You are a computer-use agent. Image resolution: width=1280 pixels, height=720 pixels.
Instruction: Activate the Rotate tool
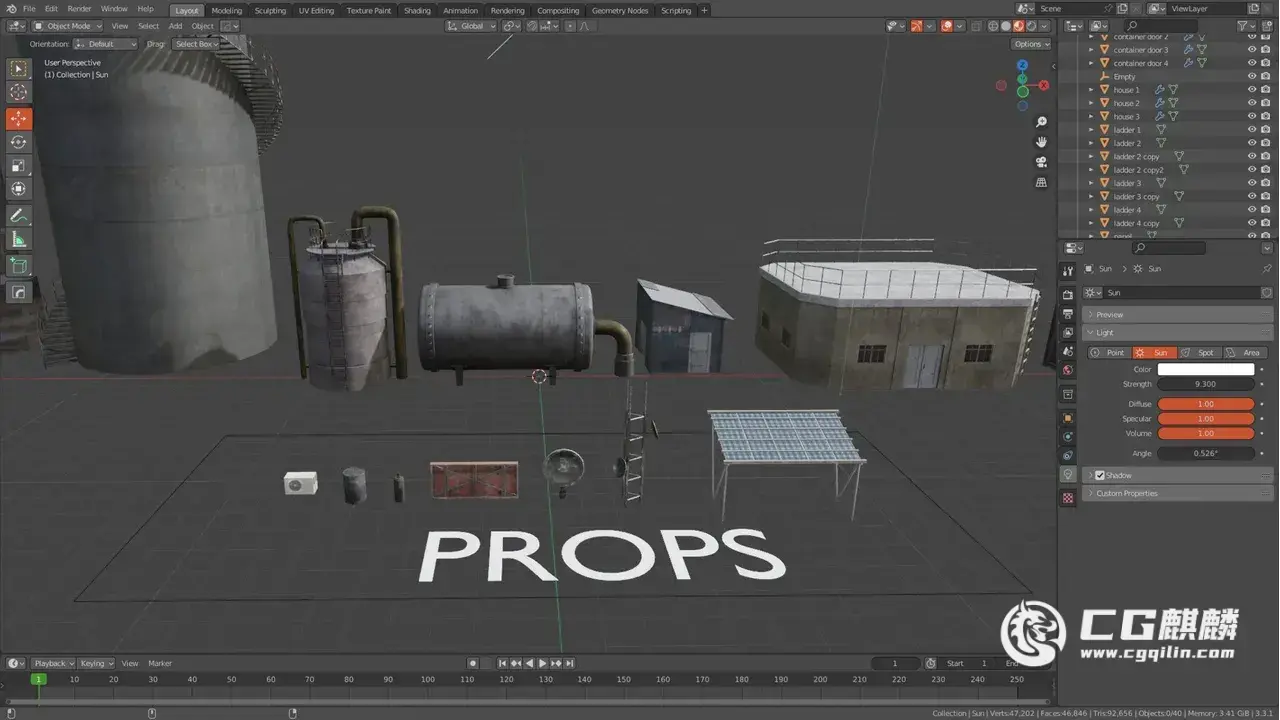coord(19,142)
